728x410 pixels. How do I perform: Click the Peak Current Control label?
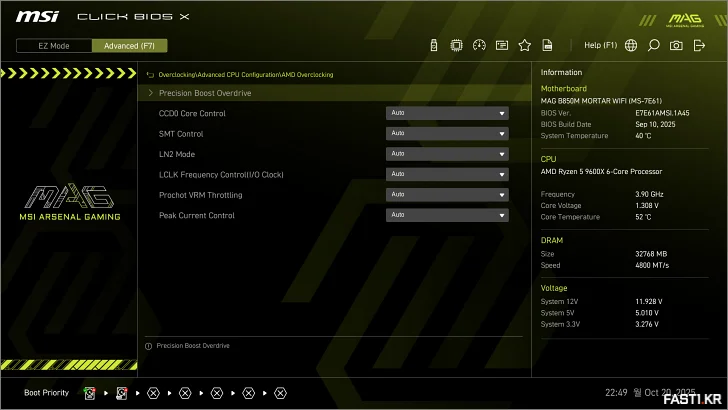(197, 215)
